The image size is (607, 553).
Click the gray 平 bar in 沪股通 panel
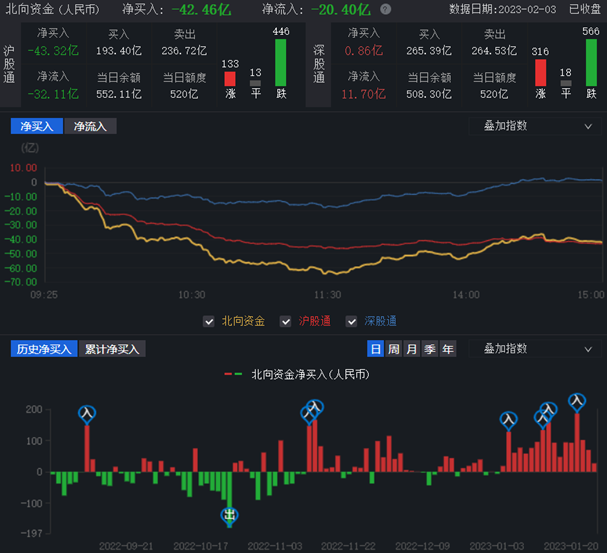(255, 84)
